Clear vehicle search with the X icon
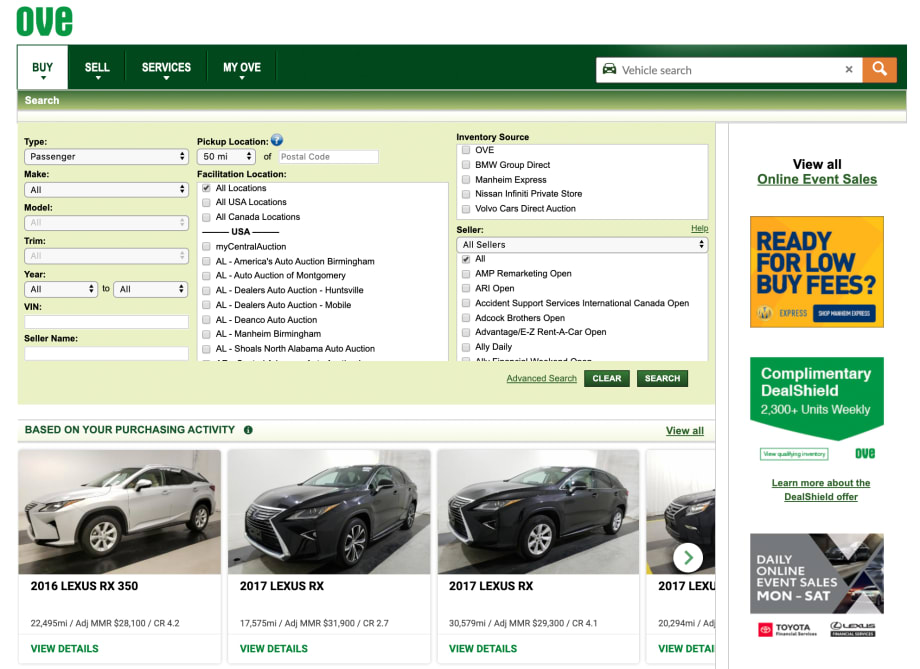Viewport: 920px width, 669px height. coord(848,69)
